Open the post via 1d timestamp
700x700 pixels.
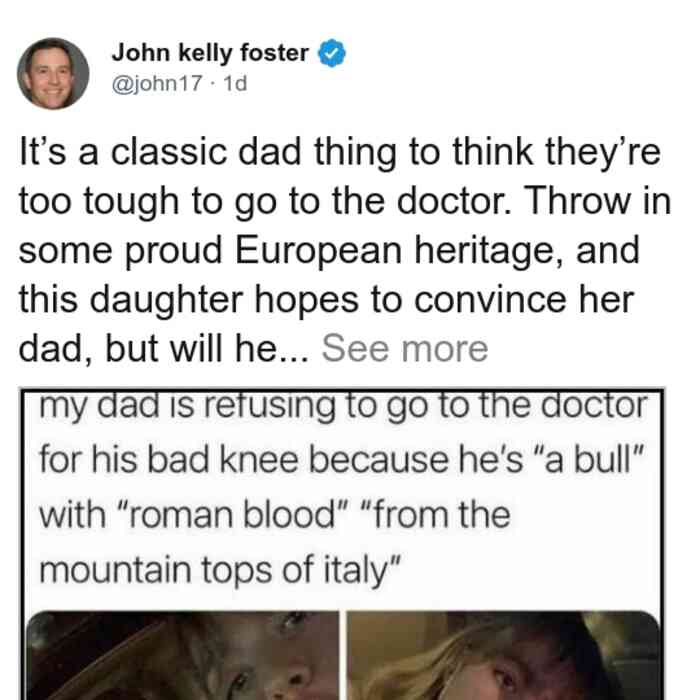coord(235,84)
